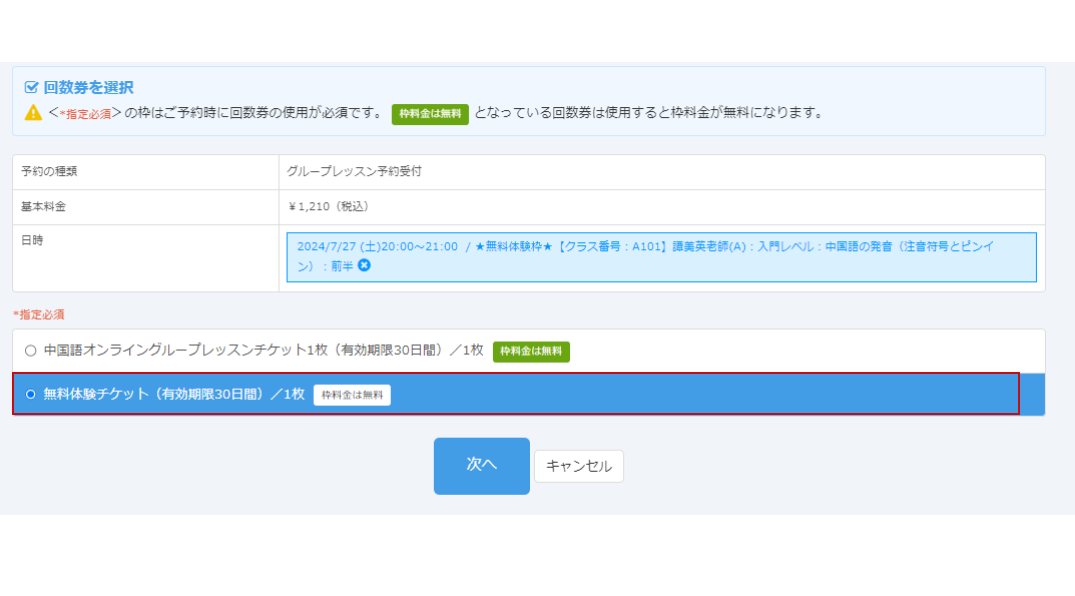Click white 枠料金は無料 badge on 無料体験チケット

352,395
